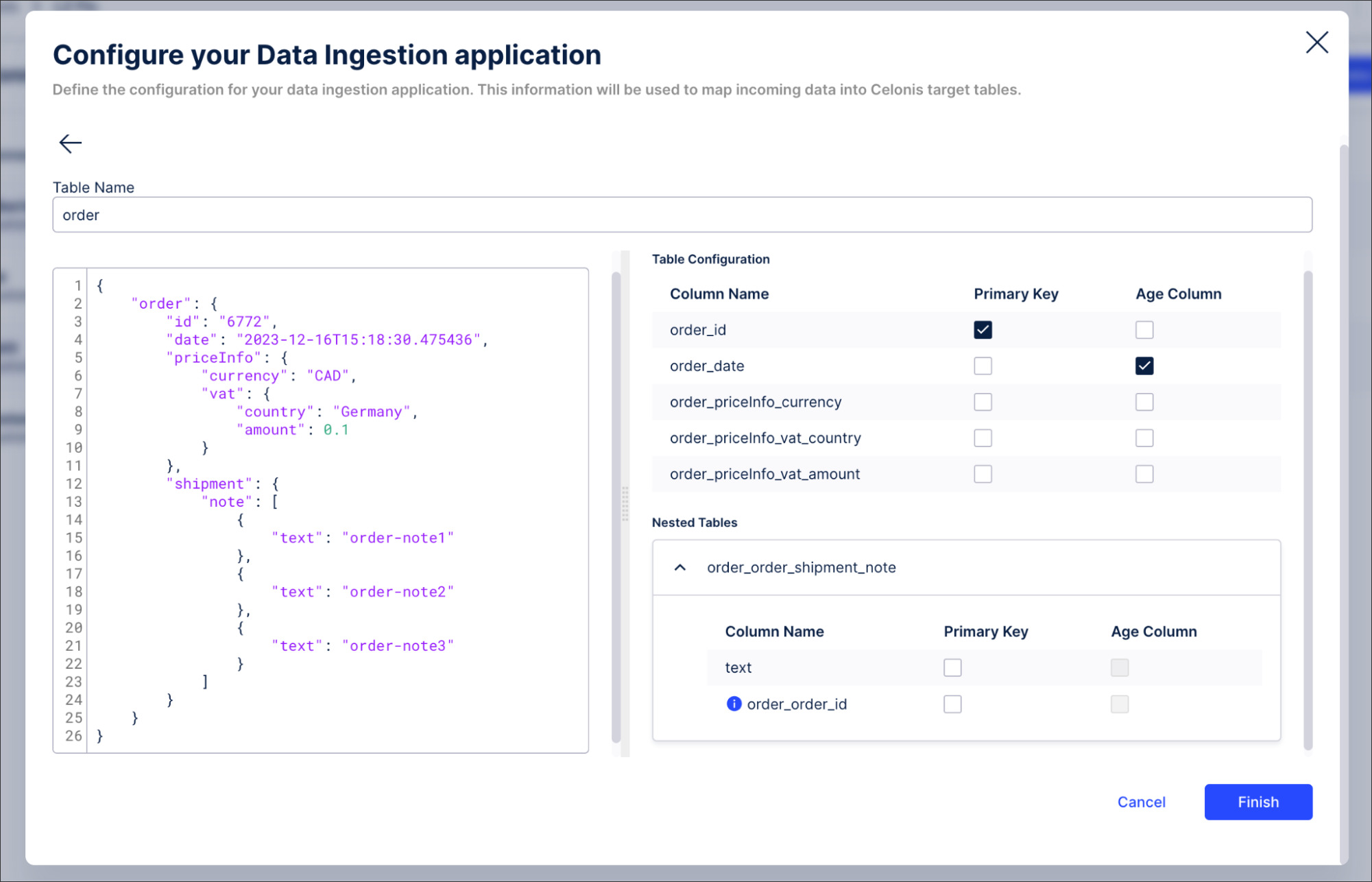Select the order_priceInfo_currency column name
The width and height of the screenshot is (1372, 882).
[756, 402]
